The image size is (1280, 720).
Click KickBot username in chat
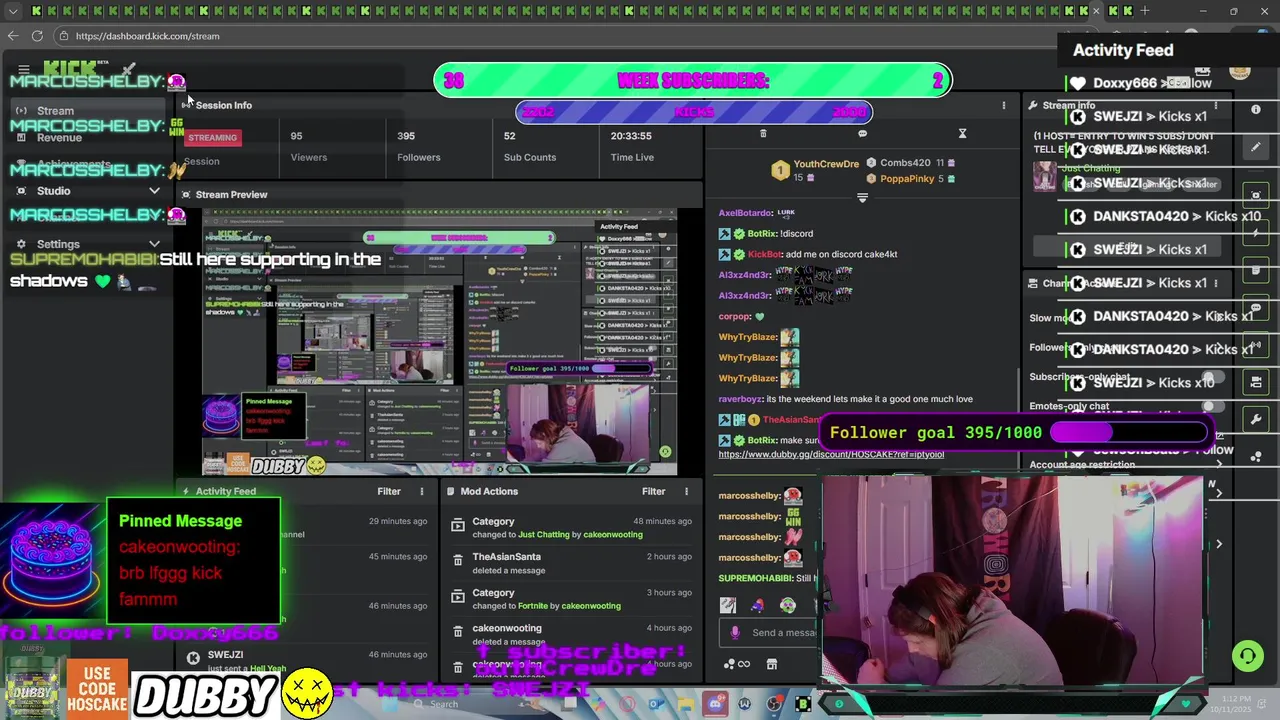click(764, 254)
